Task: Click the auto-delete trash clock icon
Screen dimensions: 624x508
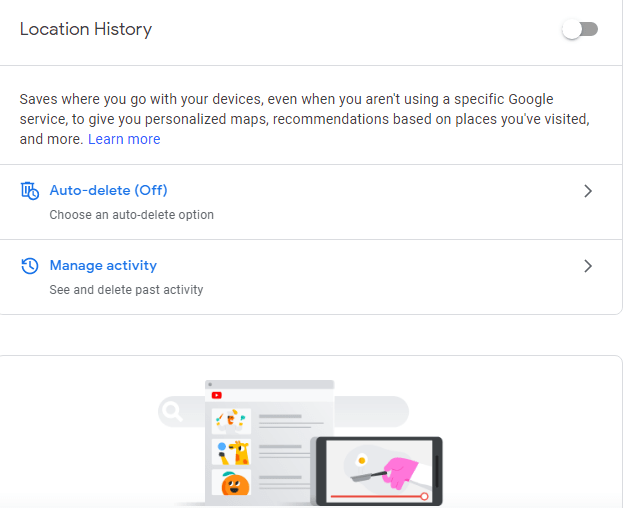Action: [30, 191]
